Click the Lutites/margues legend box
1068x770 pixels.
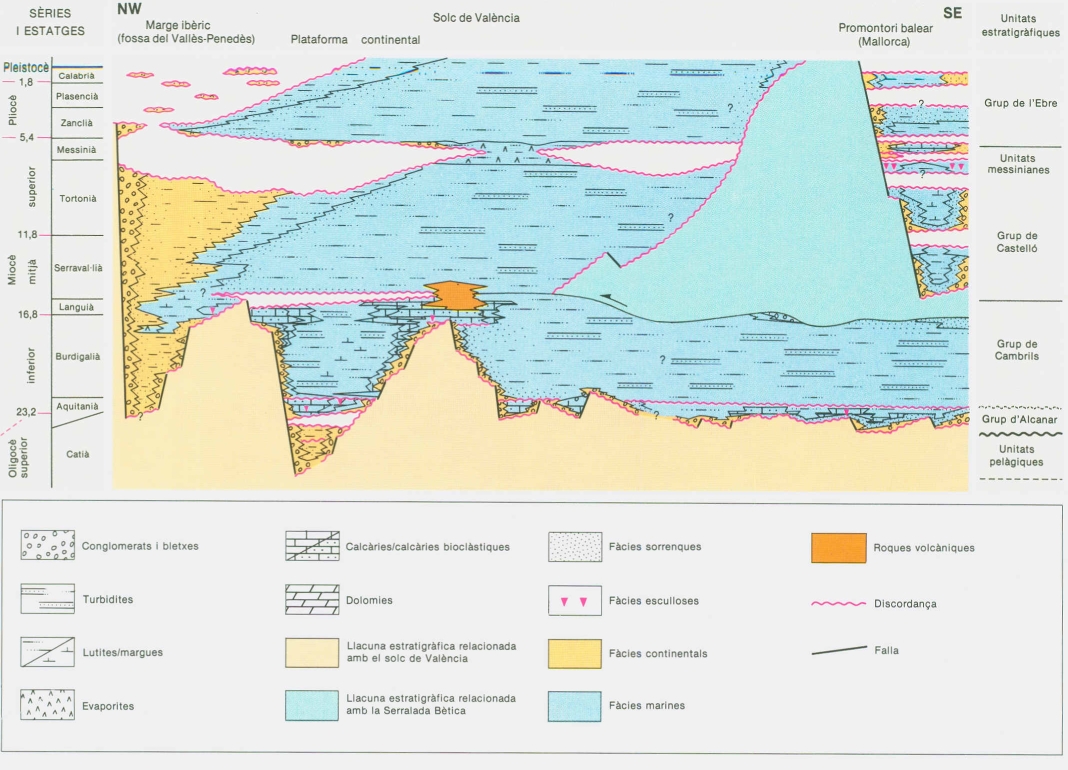[48, 652]
